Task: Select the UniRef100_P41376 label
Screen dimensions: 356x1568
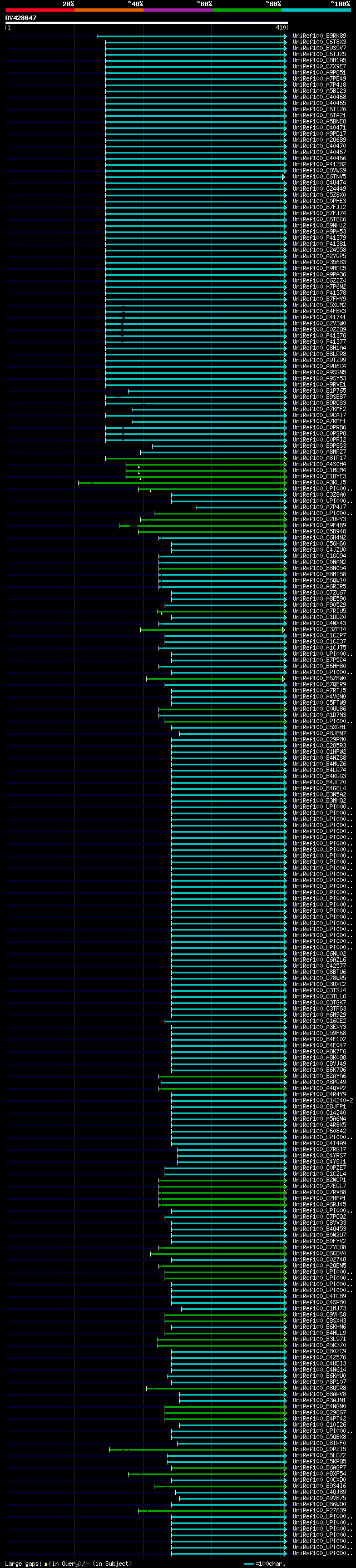Action: pos(319,336)
